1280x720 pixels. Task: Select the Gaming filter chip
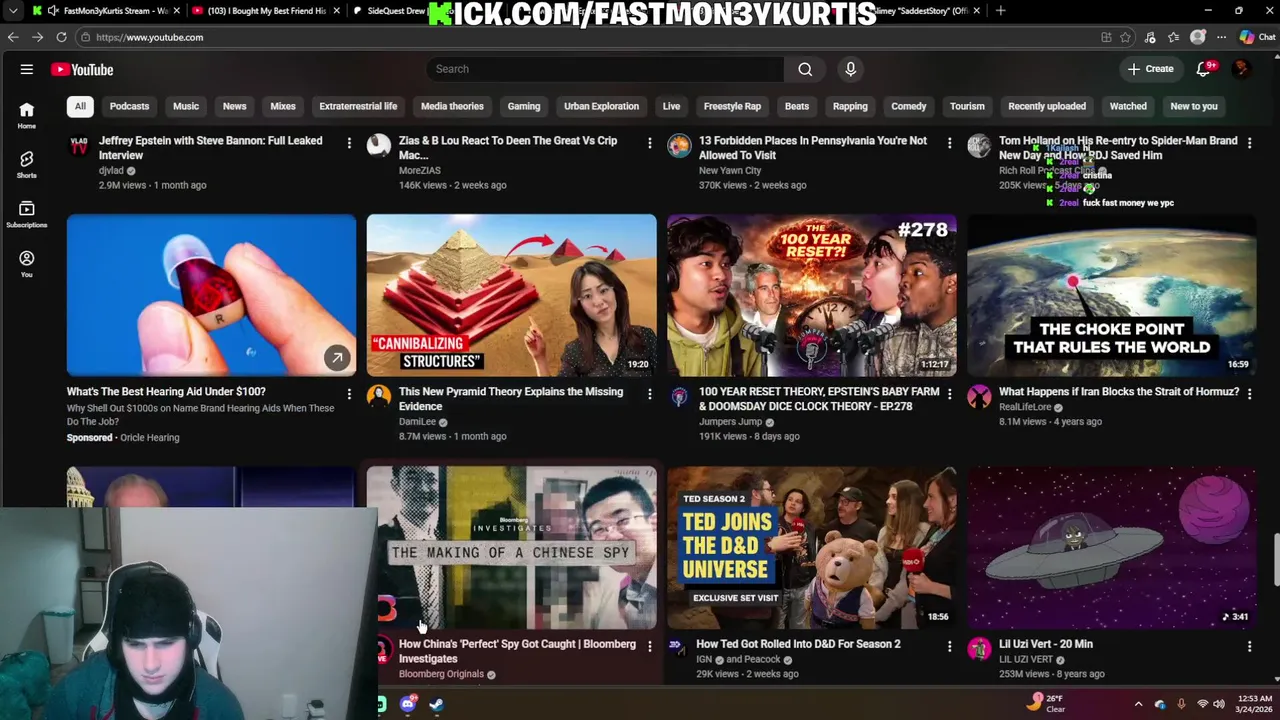tap(523, 106)
